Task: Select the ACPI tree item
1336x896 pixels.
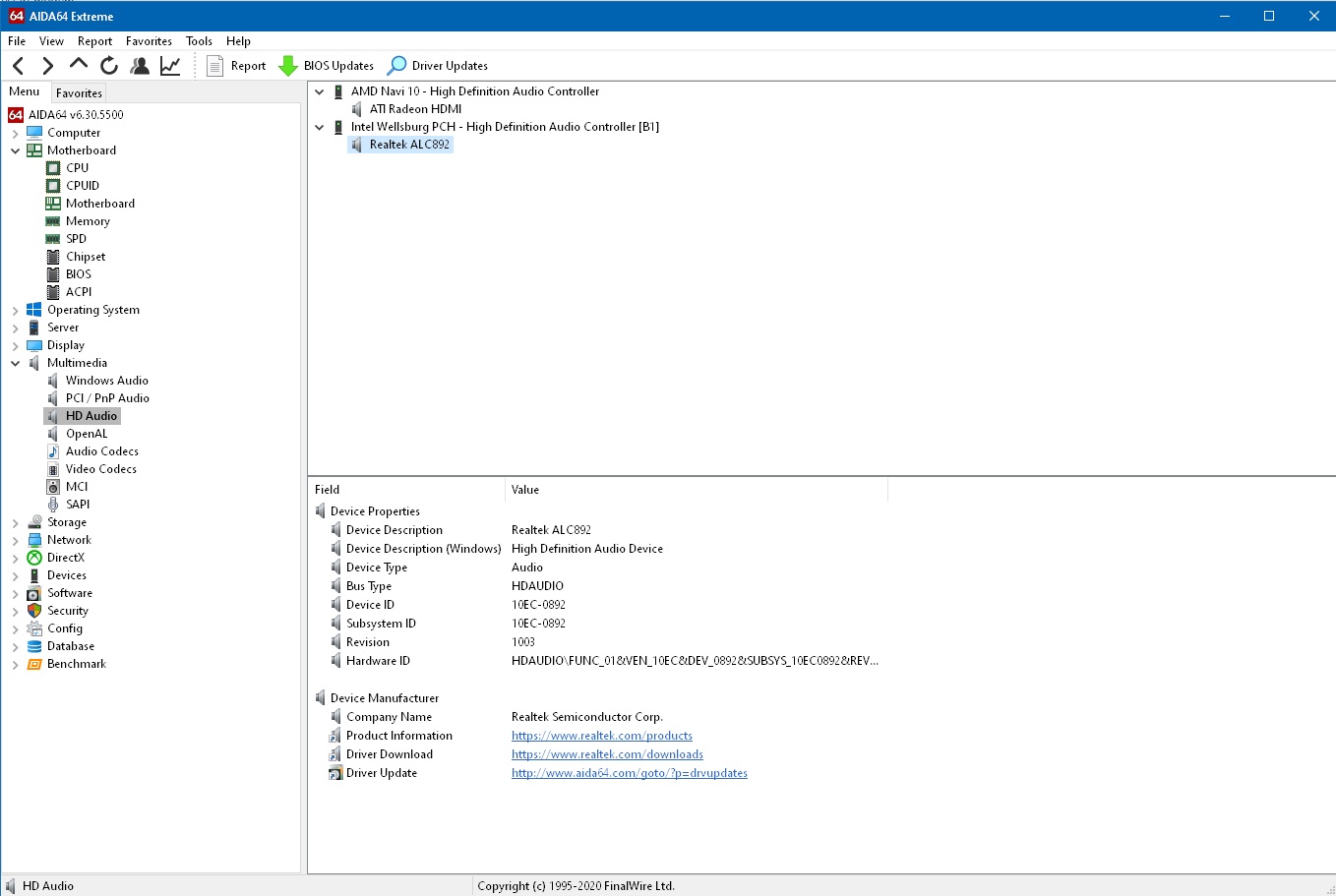Action: (x=79, y=292)
